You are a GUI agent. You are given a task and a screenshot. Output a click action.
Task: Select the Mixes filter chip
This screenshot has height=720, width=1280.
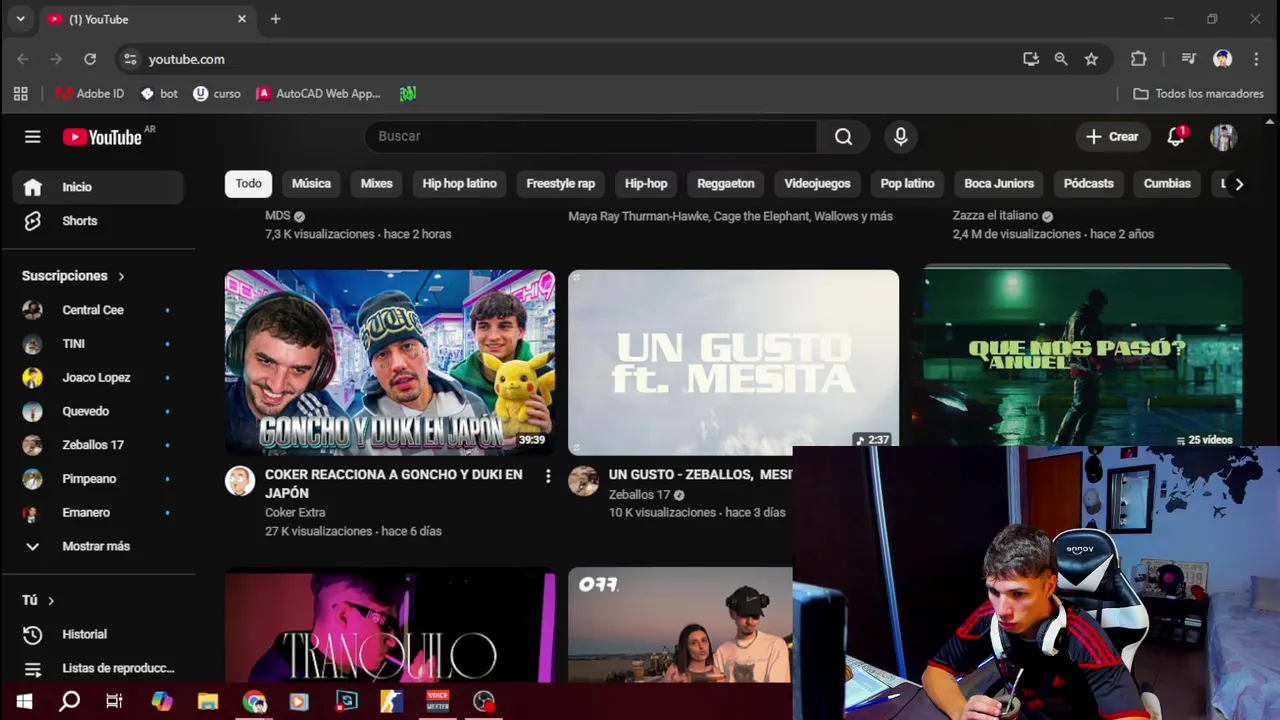[376, 184]
